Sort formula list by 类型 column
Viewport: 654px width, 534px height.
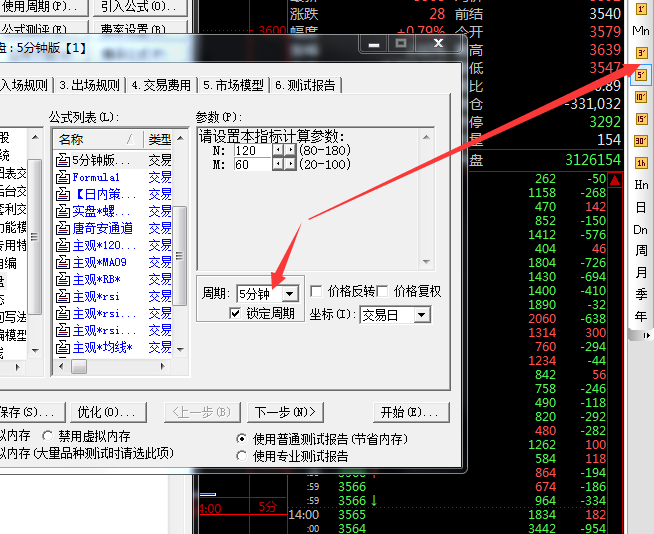159,139
